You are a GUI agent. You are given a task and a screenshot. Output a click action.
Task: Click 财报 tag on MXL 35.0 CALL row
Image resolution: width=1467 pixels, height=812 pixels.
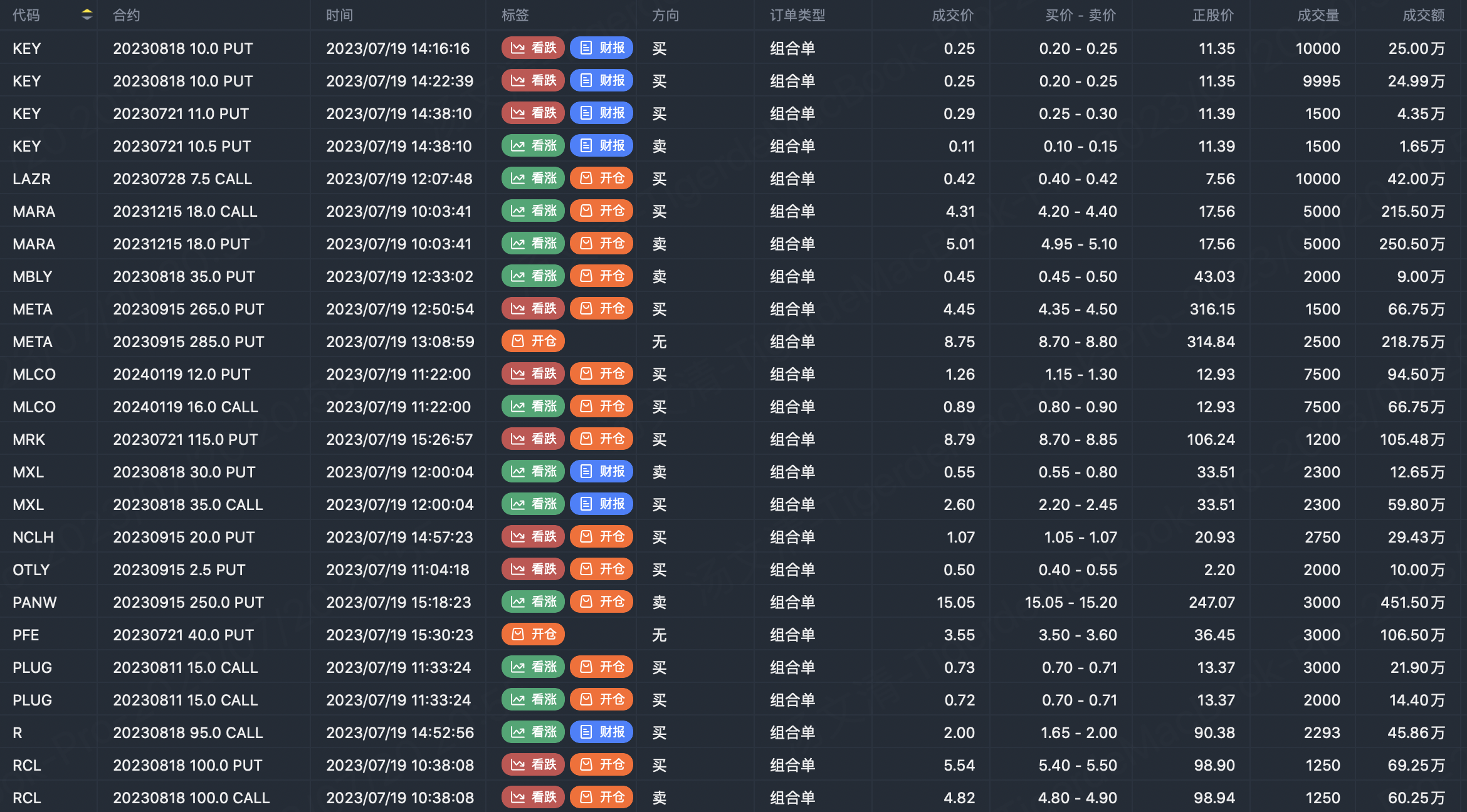(x=601, y=504)
